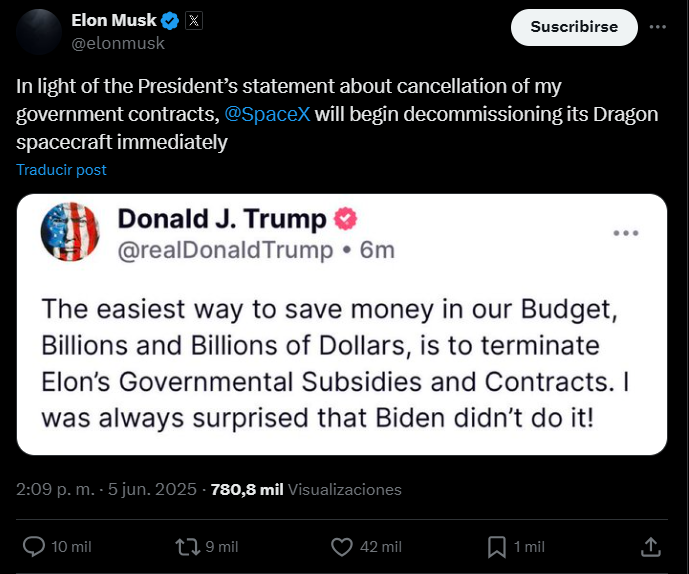Click Traducir post link

point(61,169)
